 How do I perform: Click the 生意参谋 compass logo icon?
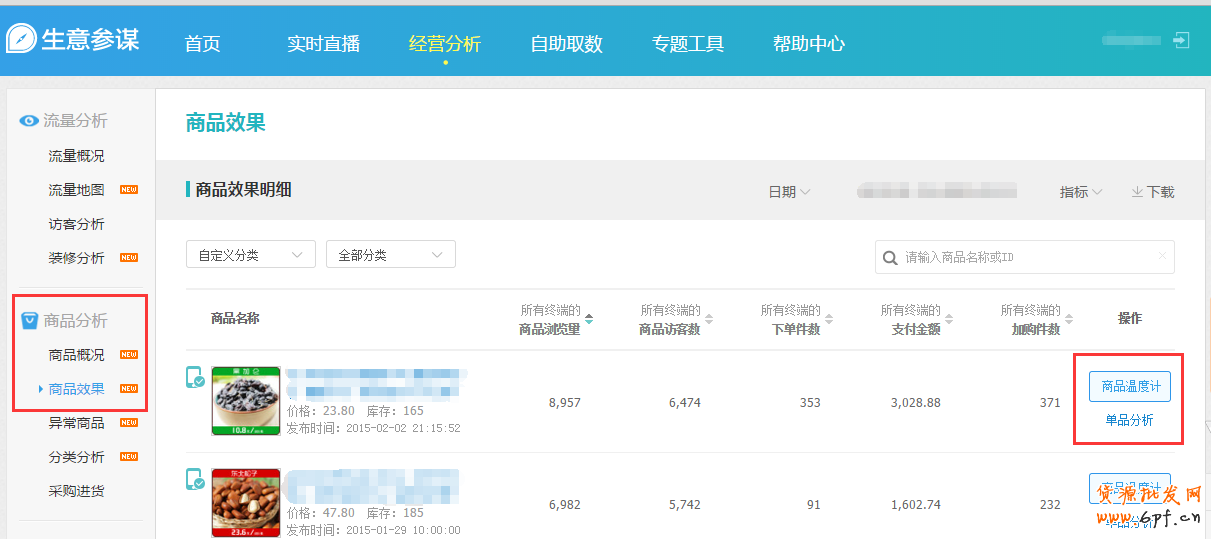click(21, 39)
